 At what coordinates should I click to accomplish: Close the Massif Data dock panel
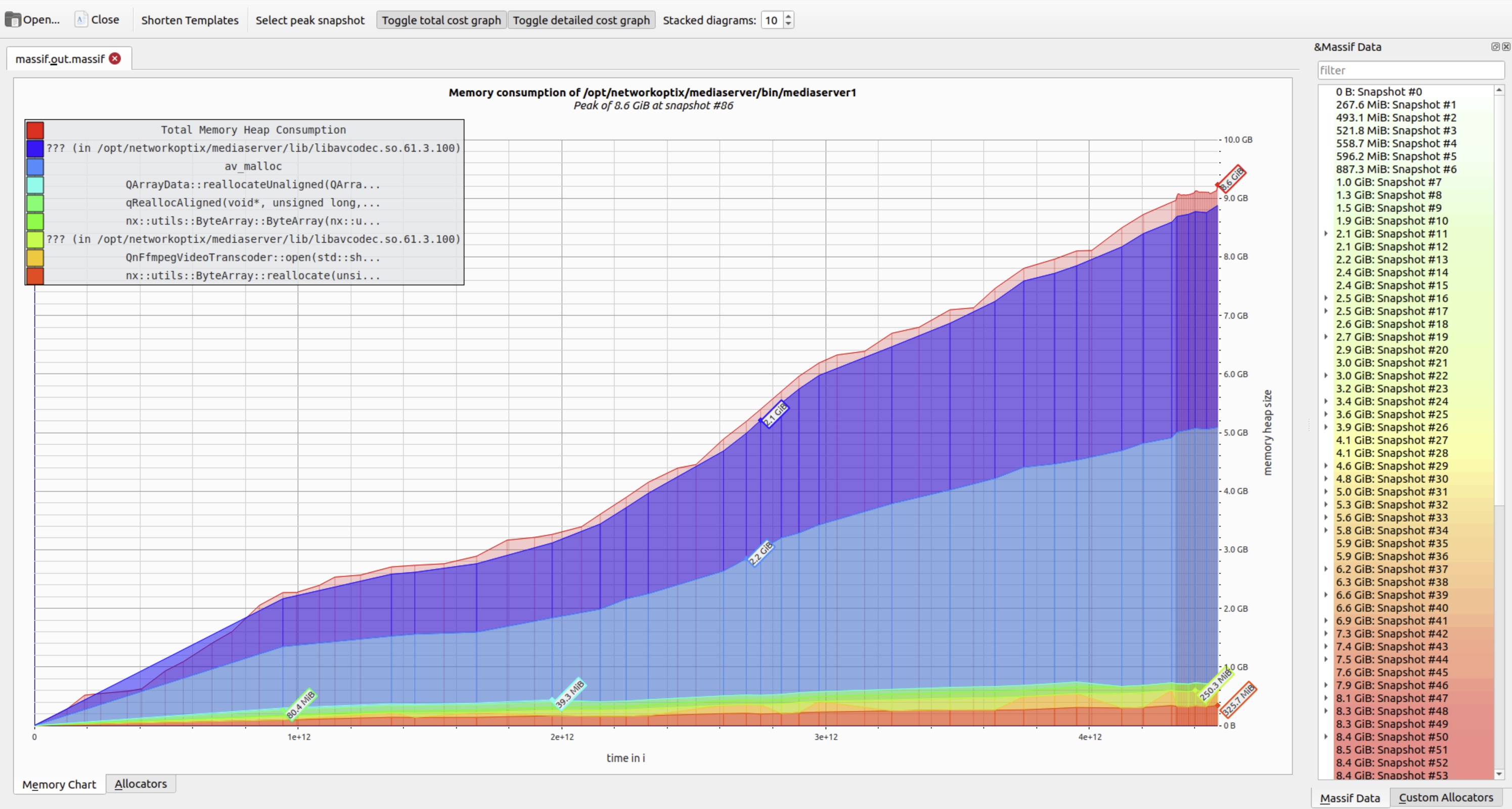click(x=1506, y=47)
